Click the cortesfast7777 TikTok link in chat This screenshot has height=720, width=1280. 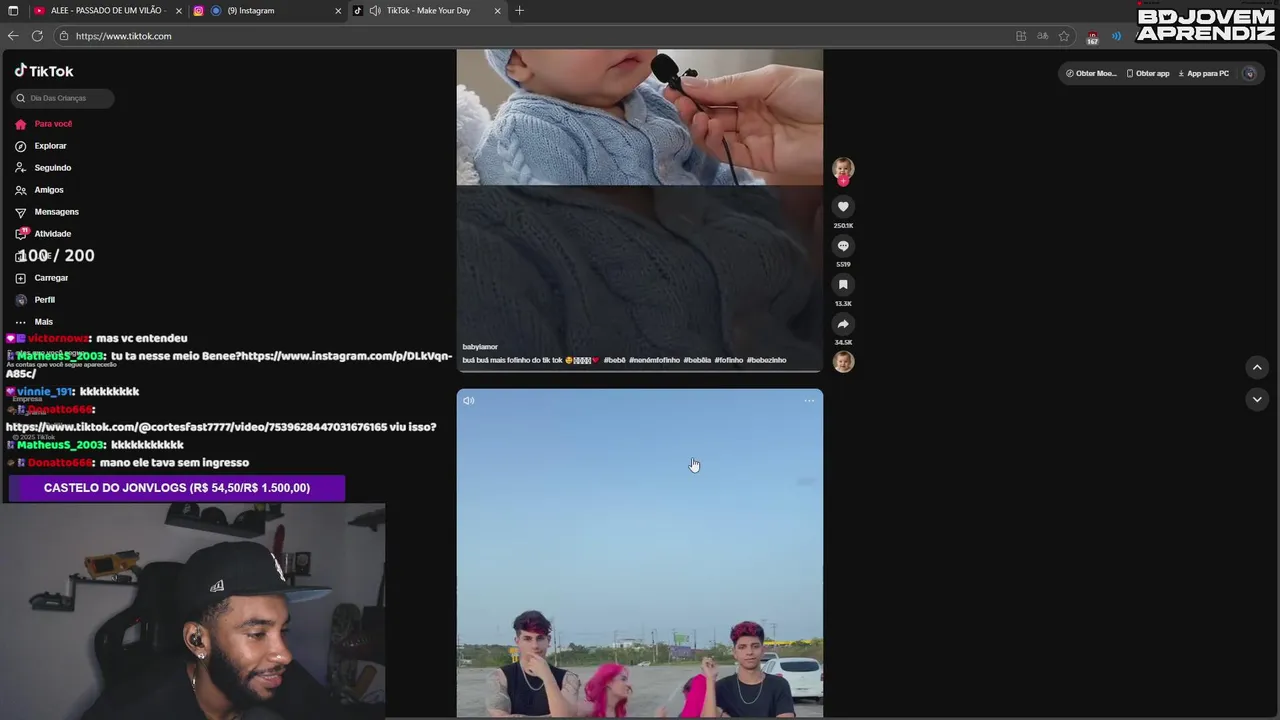[196, 427]
